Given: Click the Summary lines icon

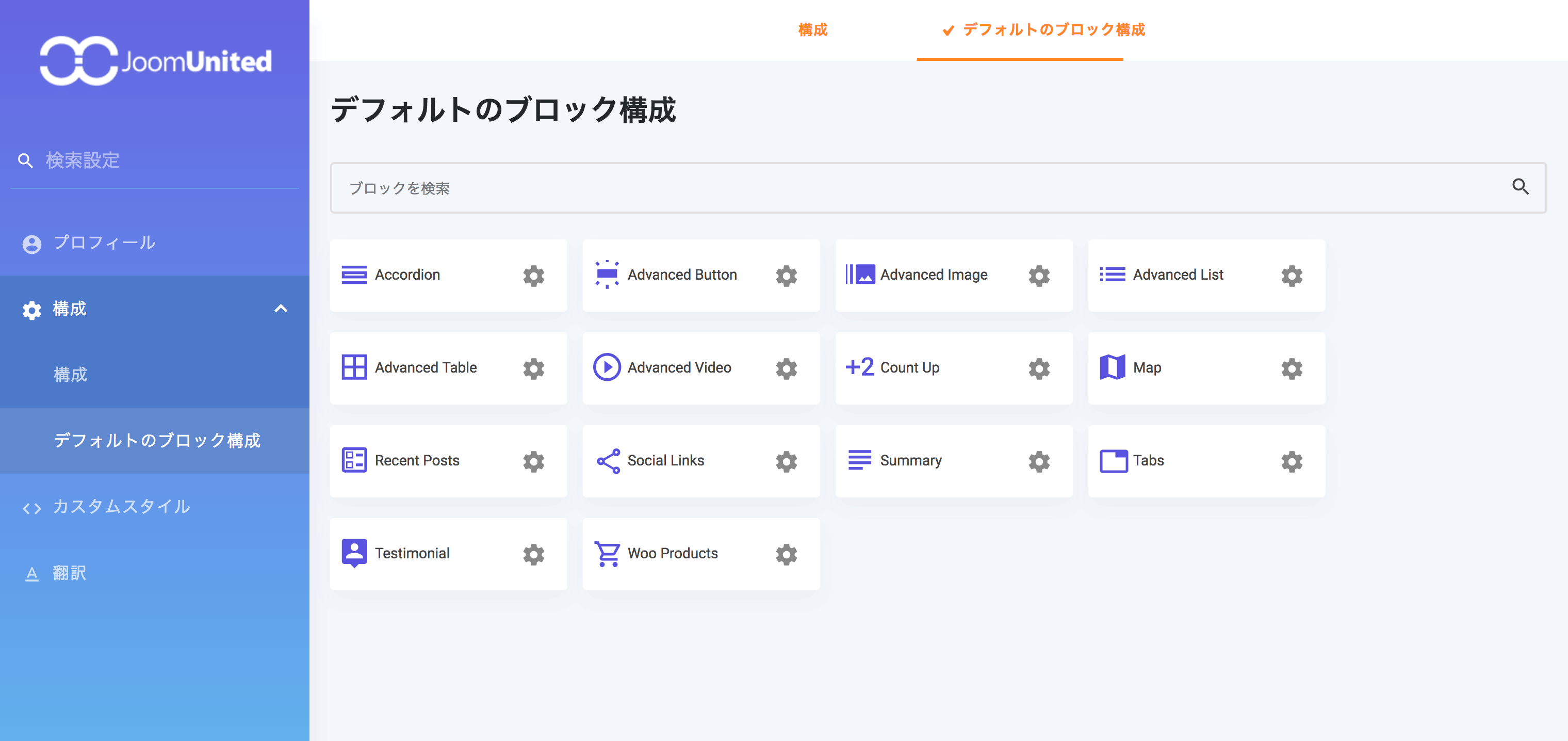Looking at the screenshot, I should [859, 460].
